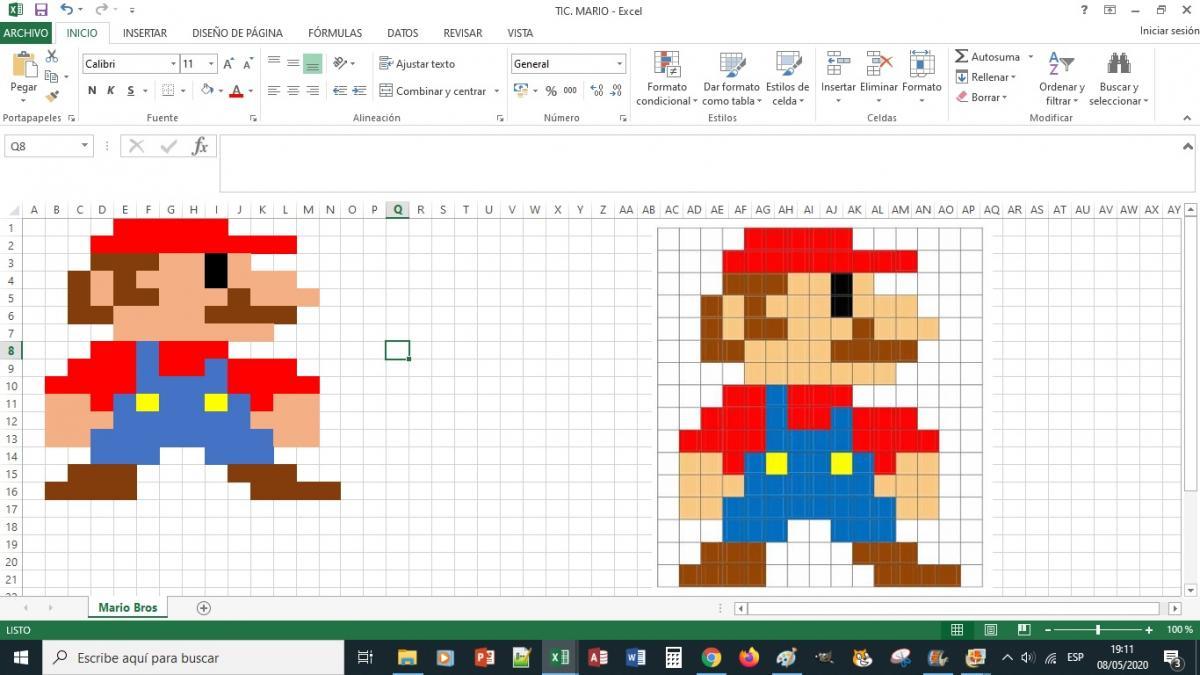Click the text orientation icon
Viewport: 1200px width, 675px height.
[340, 63]
